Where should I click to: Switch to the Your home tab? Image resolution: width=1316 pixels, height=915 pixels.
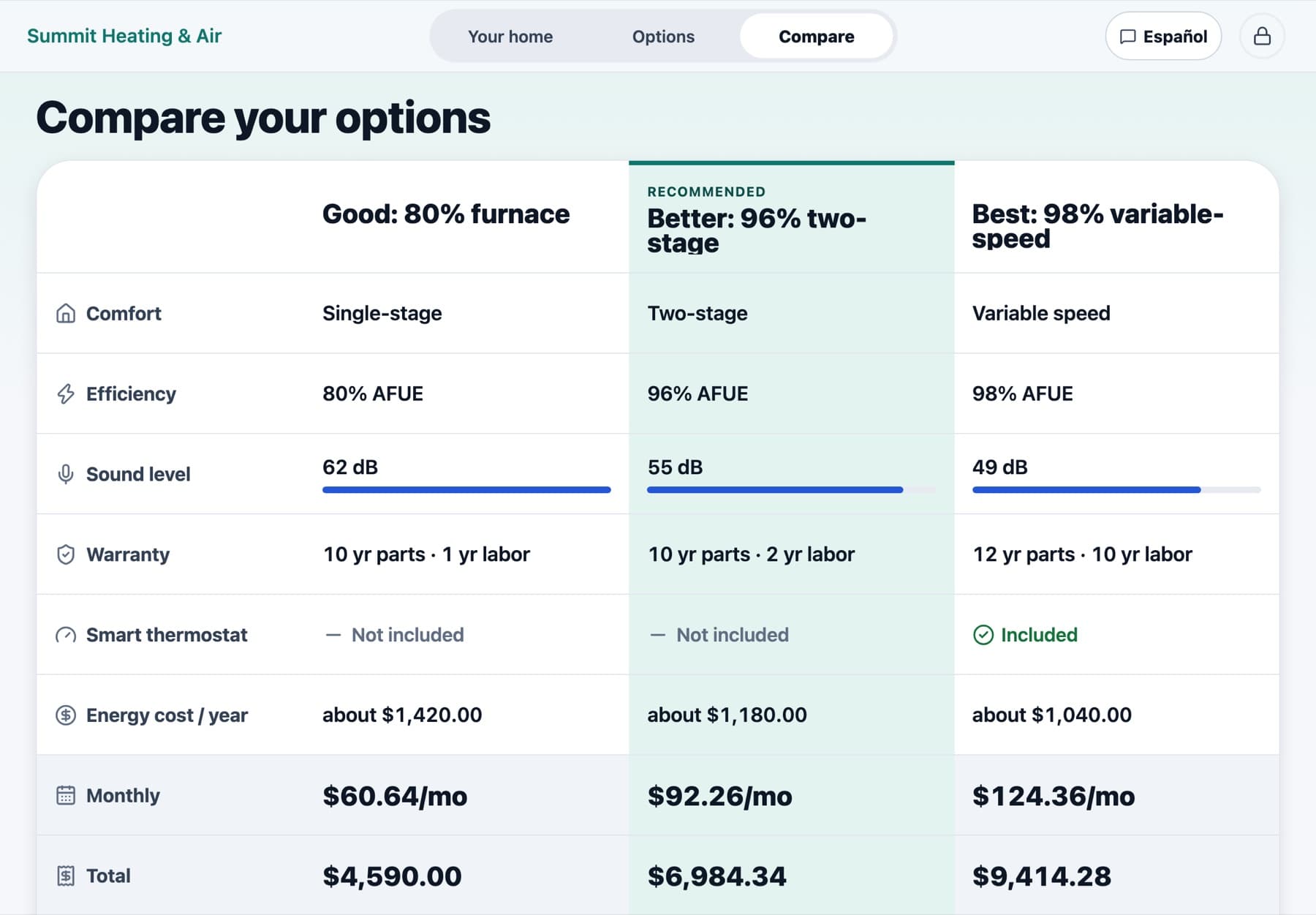[510, 37]
